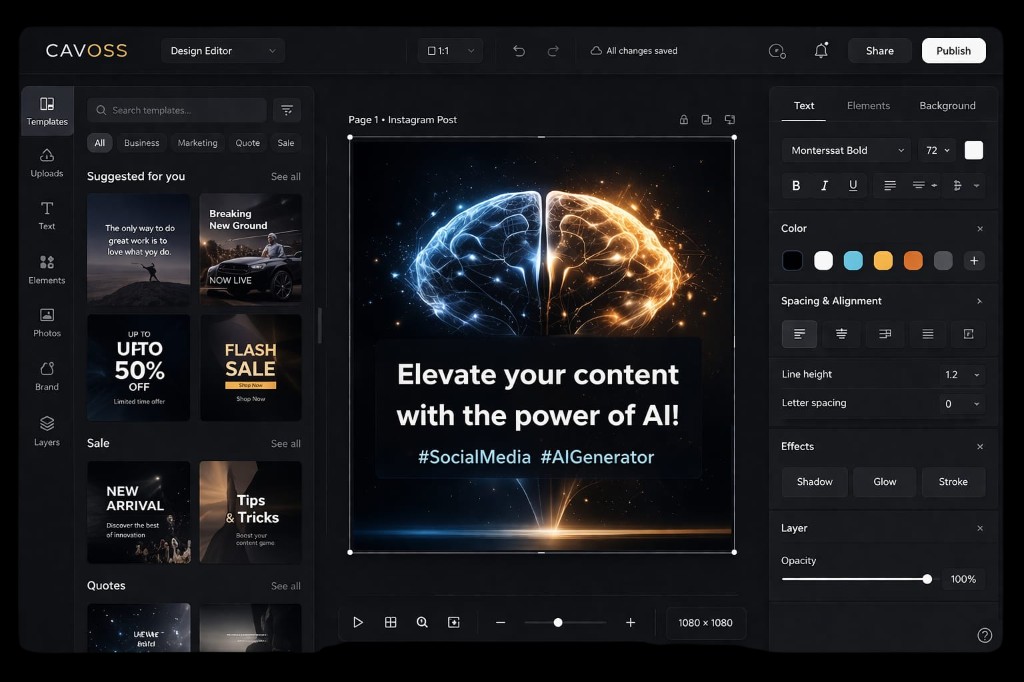This screenshot has height=682, width=1024.
Task: Click the Publish button
Action: point(953,50)
